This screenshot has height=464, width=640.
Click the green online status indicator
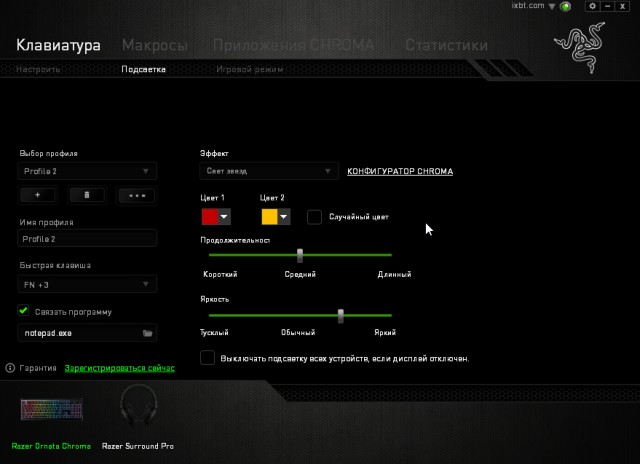click(x=565, y=7)
